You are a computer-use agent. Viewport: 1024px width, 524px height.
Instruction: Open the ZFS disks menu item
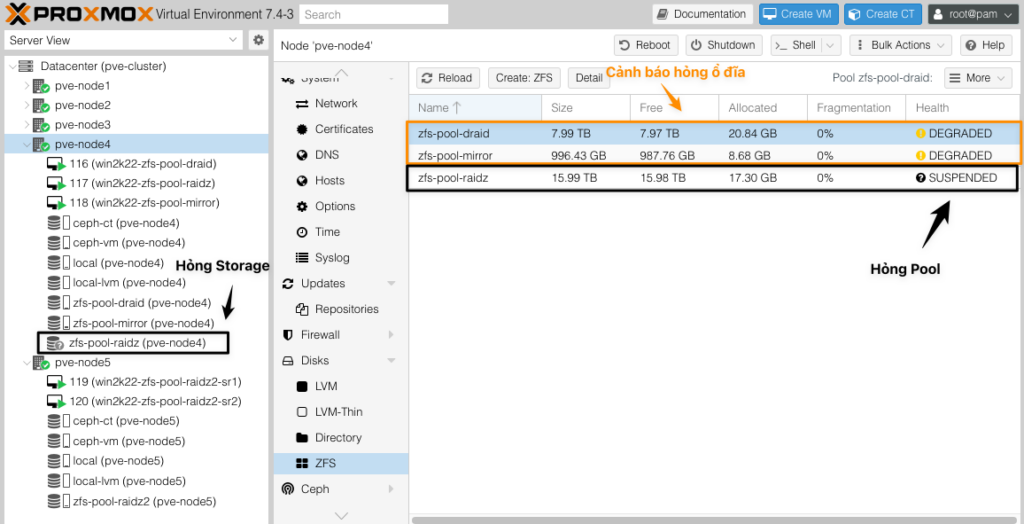click(x=341, y=463)
